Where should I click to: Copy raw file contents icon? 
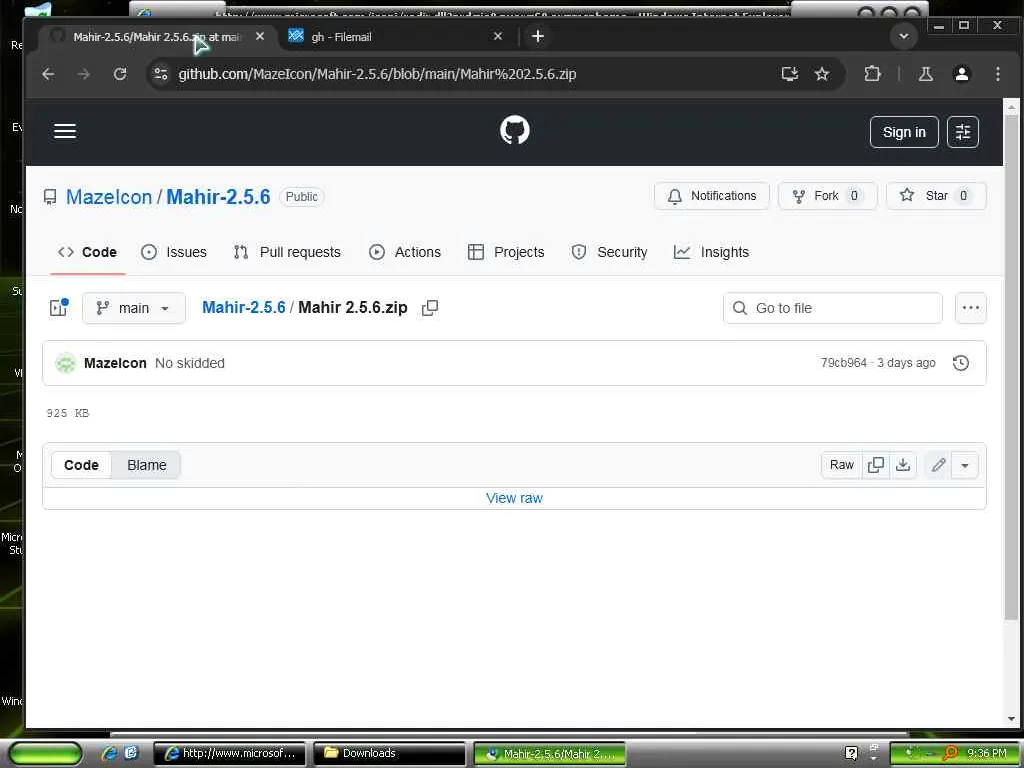click(876, 465)
